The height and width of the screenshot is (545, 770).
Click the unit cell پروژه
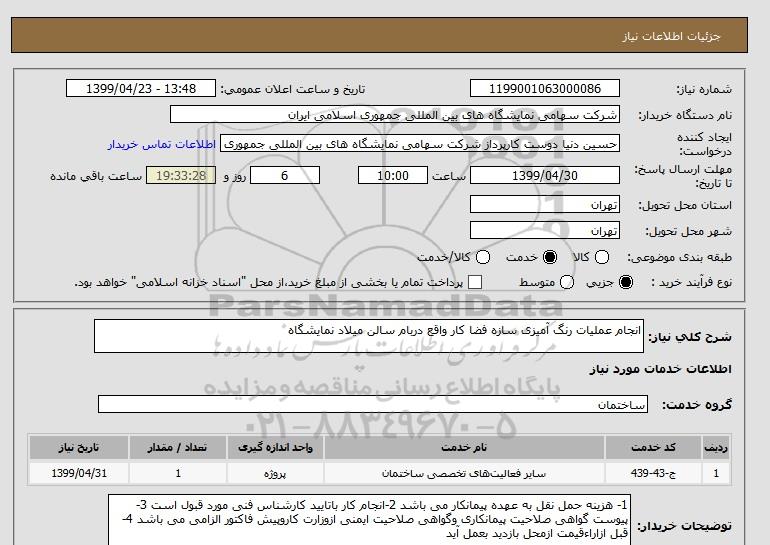(x=275, y=473)
